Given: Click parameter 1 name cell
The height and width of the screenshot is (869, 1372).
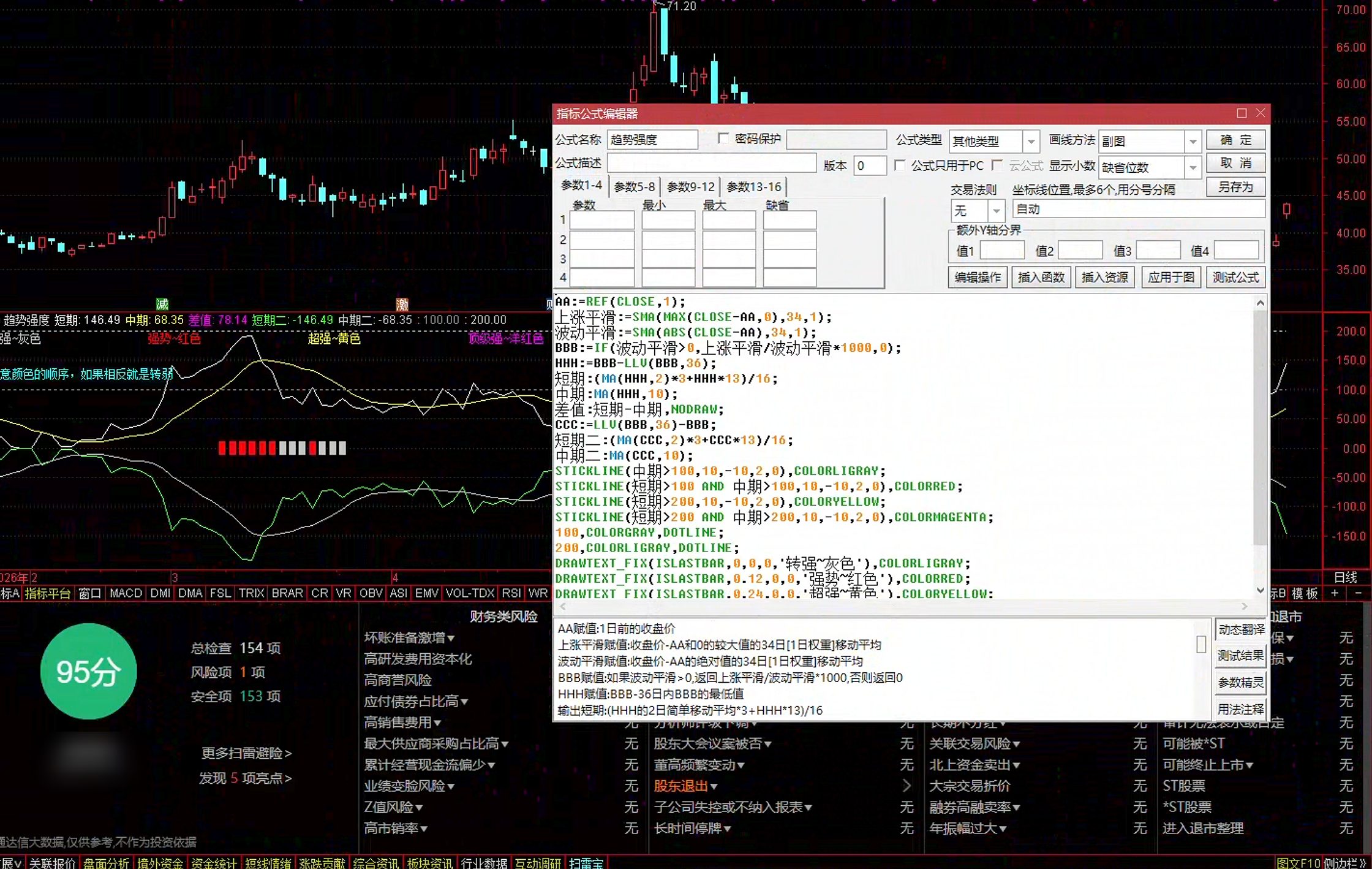Looking at the screenshot, I should (601, 220).
